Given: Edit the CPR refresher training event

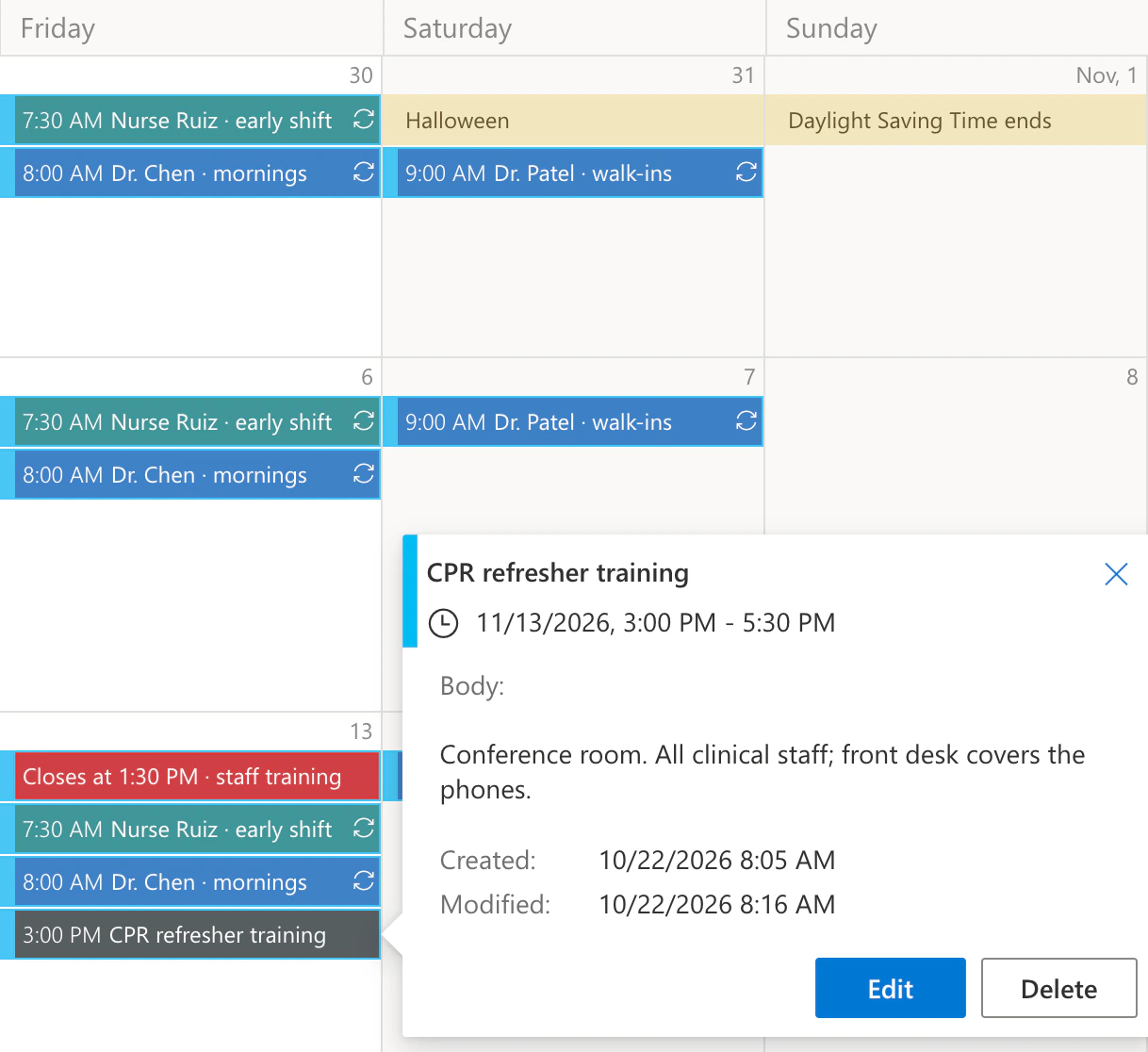Looking at the screenshot, I should (891, 988).
